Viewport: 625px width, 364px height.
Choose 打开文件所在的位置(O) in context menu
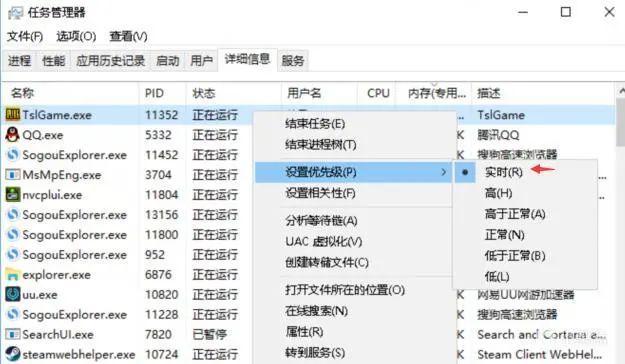coord(345,290)
